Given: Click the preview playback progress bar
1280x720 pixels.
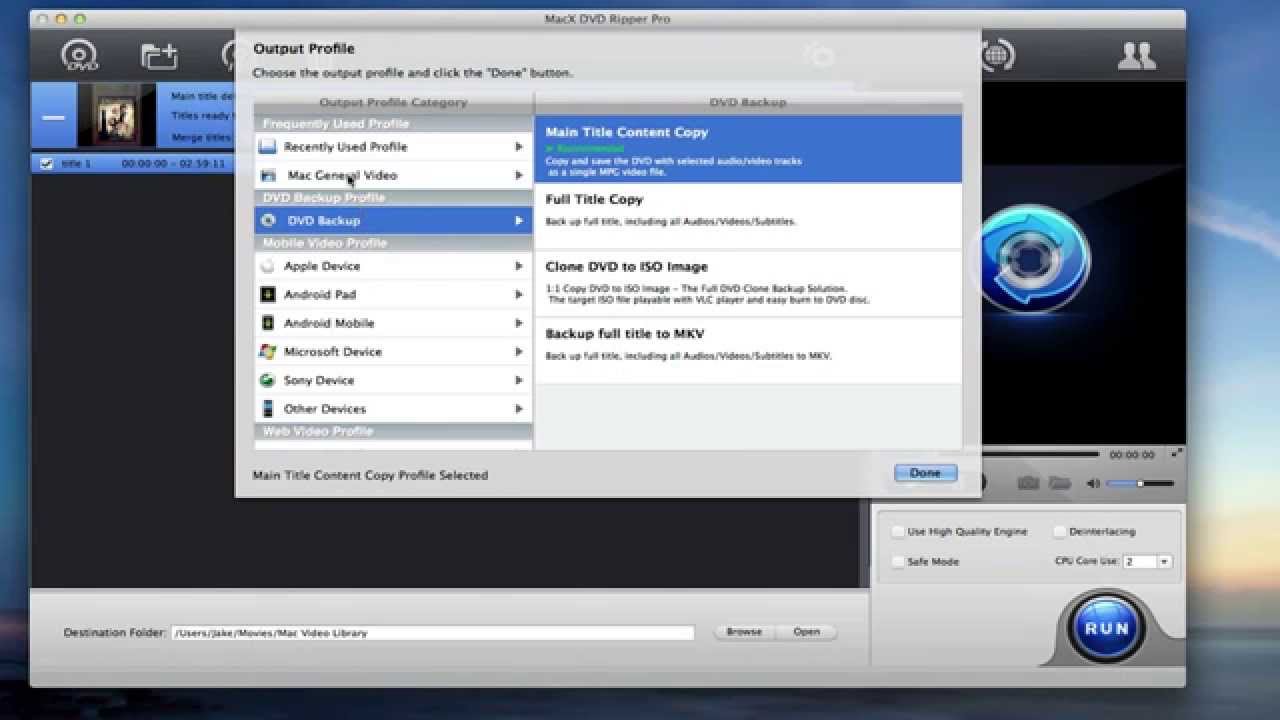Looking at the screenshot, I should (1041, 454).
